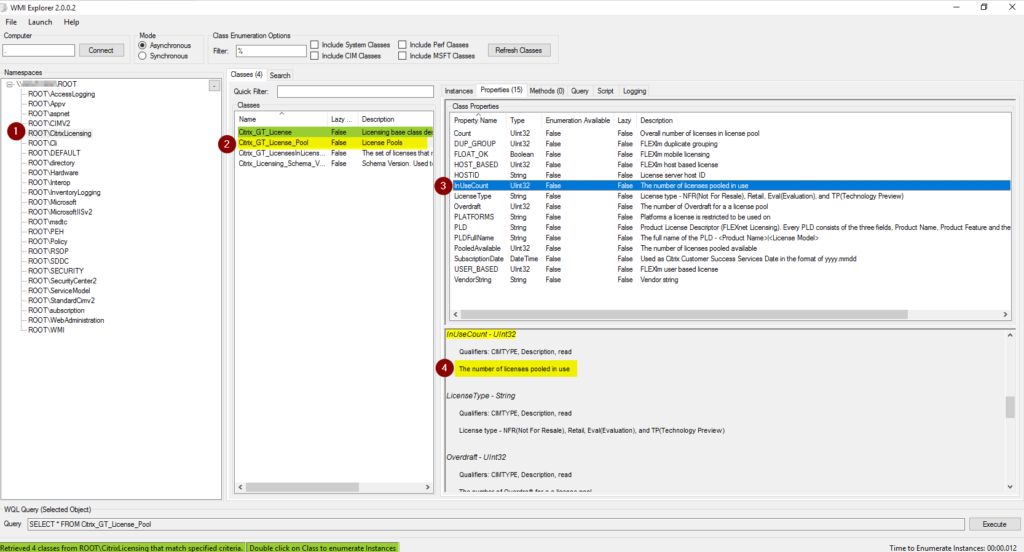Toggle Include MSFT Classes checkbox
1024x552 pixels.
(402, 56)
